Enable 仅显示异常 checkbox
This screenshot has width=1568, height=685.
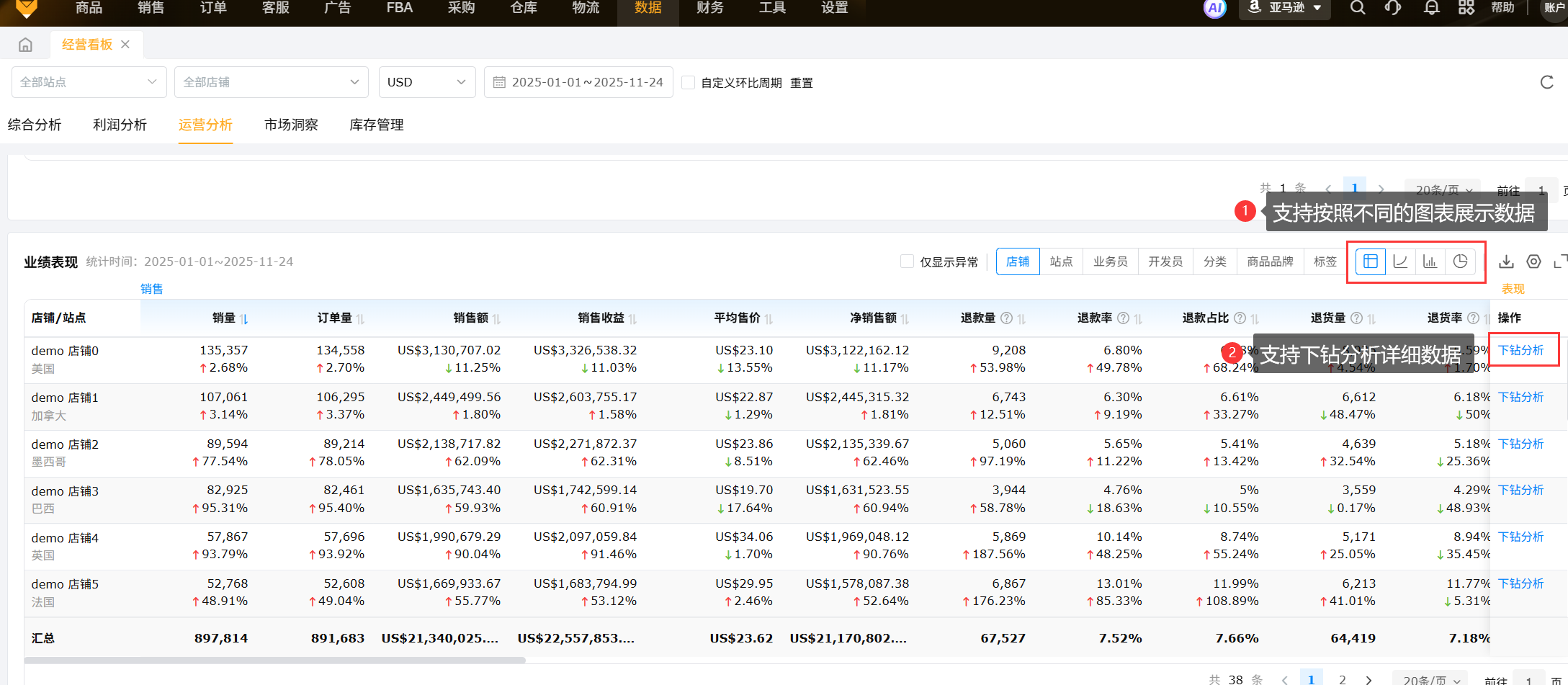click(x=907, y=261)
